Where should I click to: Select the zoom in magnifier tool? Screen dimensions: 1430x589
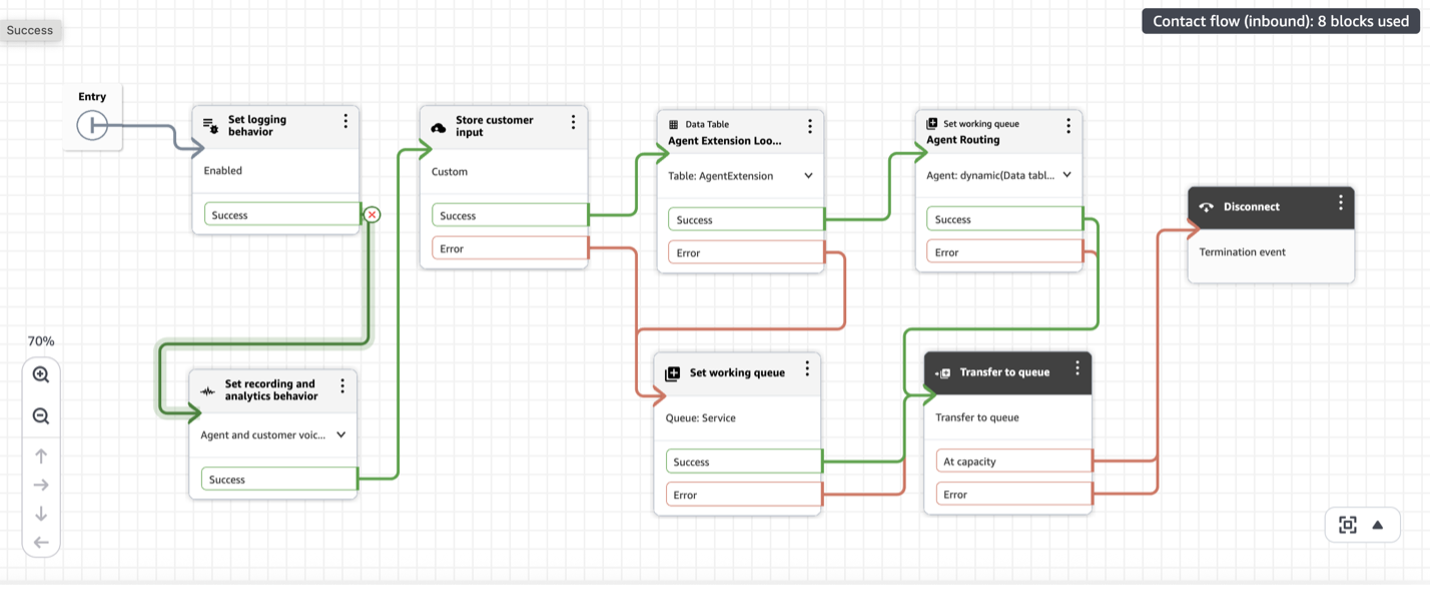pos(41,375)
